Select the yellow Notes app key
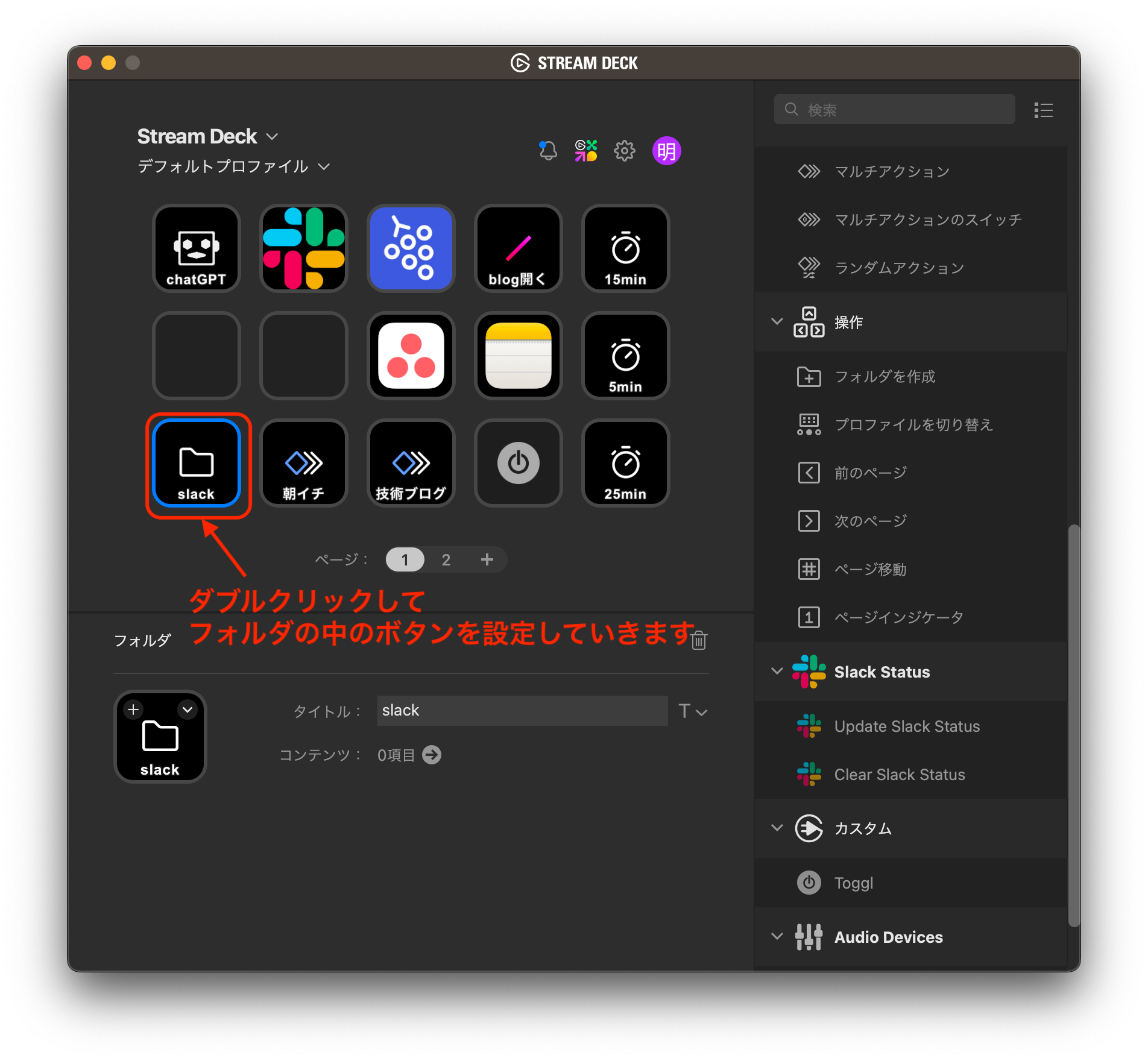Image resolution: width=1148 pixels, height=1061 pixels. [519, 356]
